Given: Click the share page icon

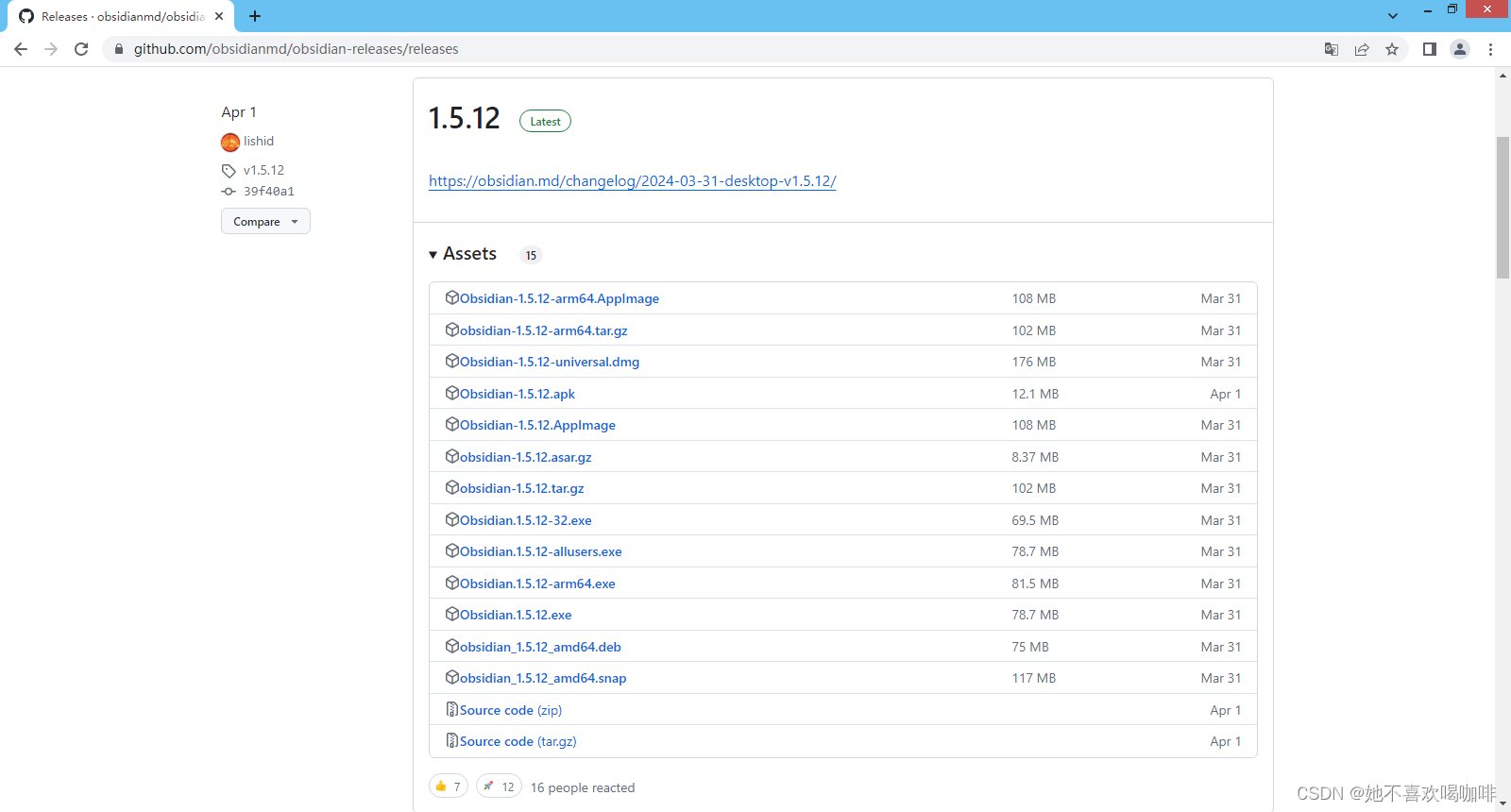Looking at the screenshot, I should (1362, 49).
